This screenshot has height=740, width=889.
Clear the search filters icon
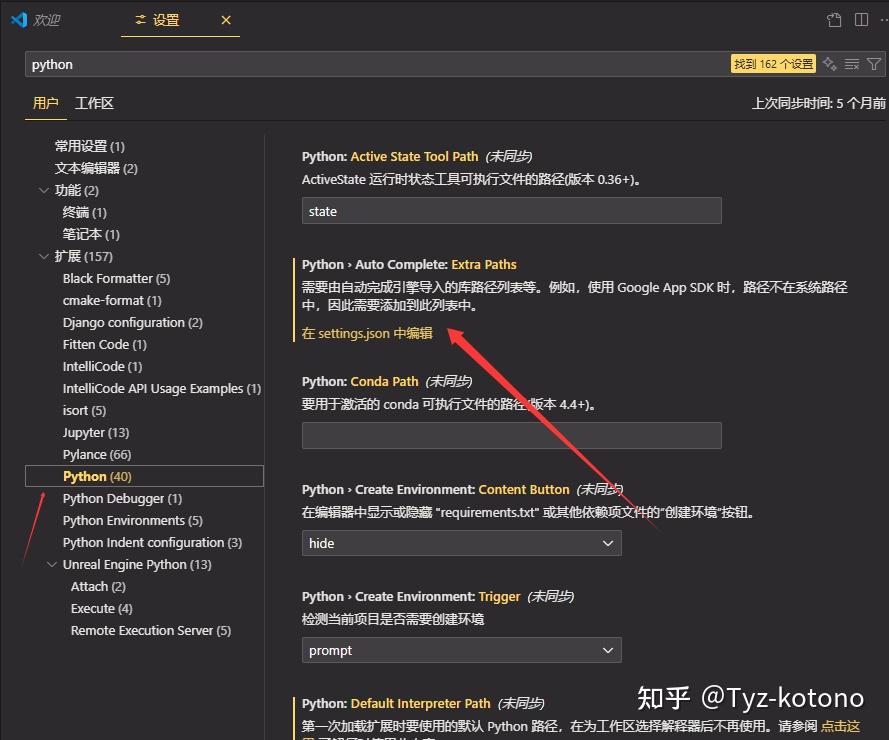pyautogui.click(x=851, y=63)
